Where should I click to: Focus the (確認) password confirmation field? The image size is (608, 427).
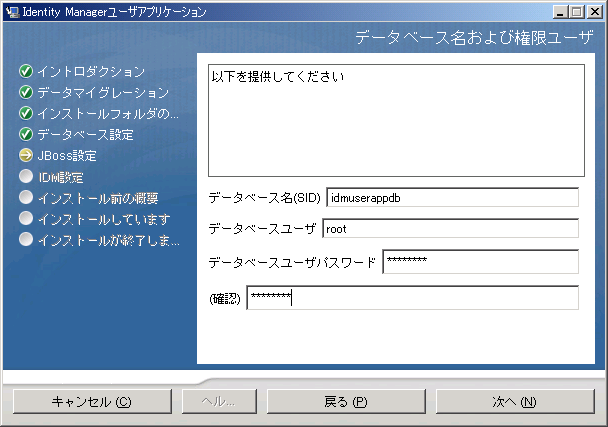(413, 298)
